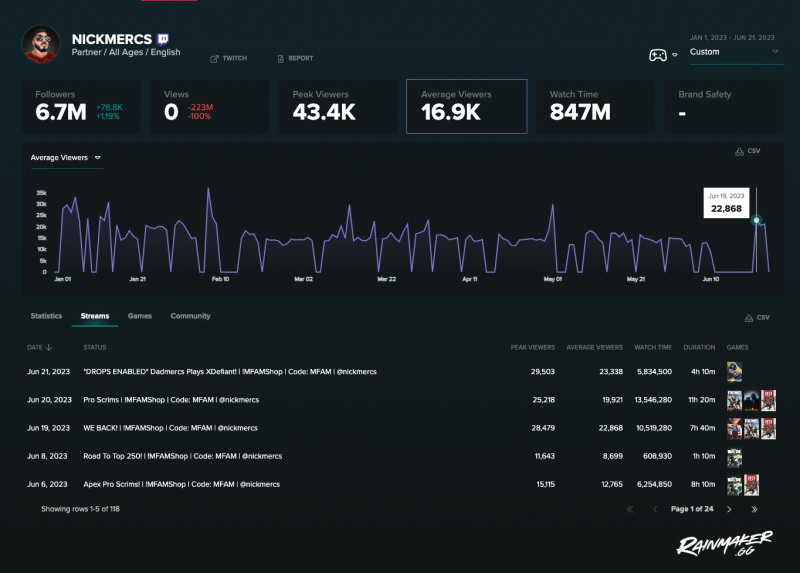Image resolution: width=800 pixels, height=573 pixels.
Task: Select the Watch Time stat card
Action: [595, 106]
